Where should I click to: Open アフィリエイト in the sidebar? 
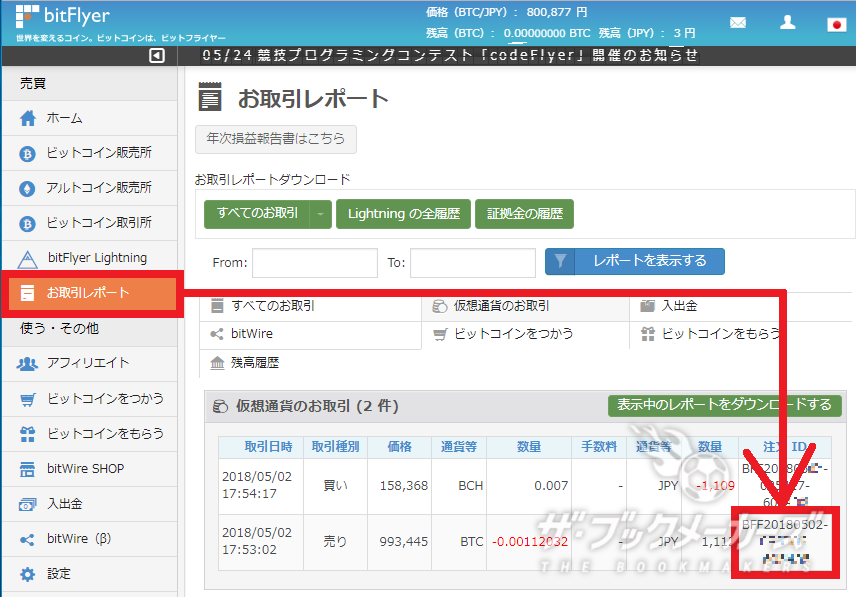(x=90, y=364)
